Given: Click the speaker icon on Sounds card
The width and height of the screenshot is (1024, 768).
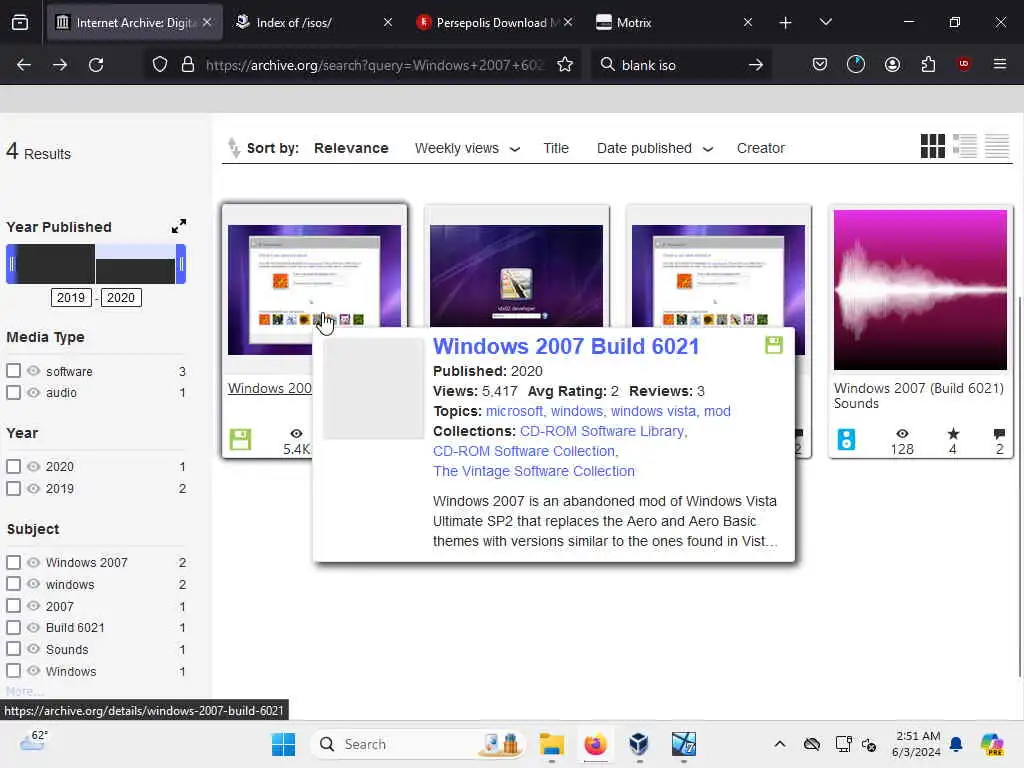Looking at the screenshot, I should click(846, 440).
